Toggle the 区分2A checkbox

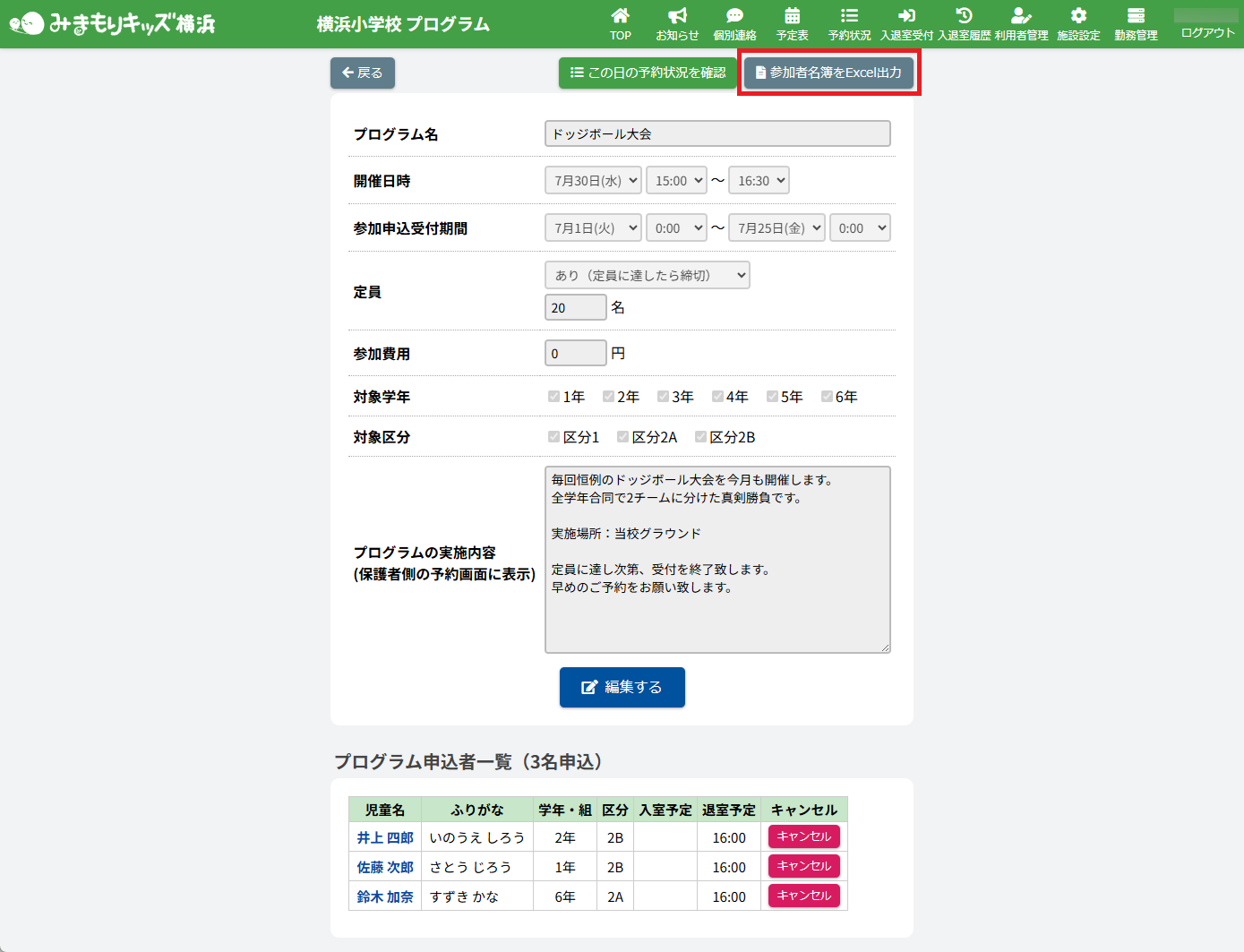tap(622, 437)
